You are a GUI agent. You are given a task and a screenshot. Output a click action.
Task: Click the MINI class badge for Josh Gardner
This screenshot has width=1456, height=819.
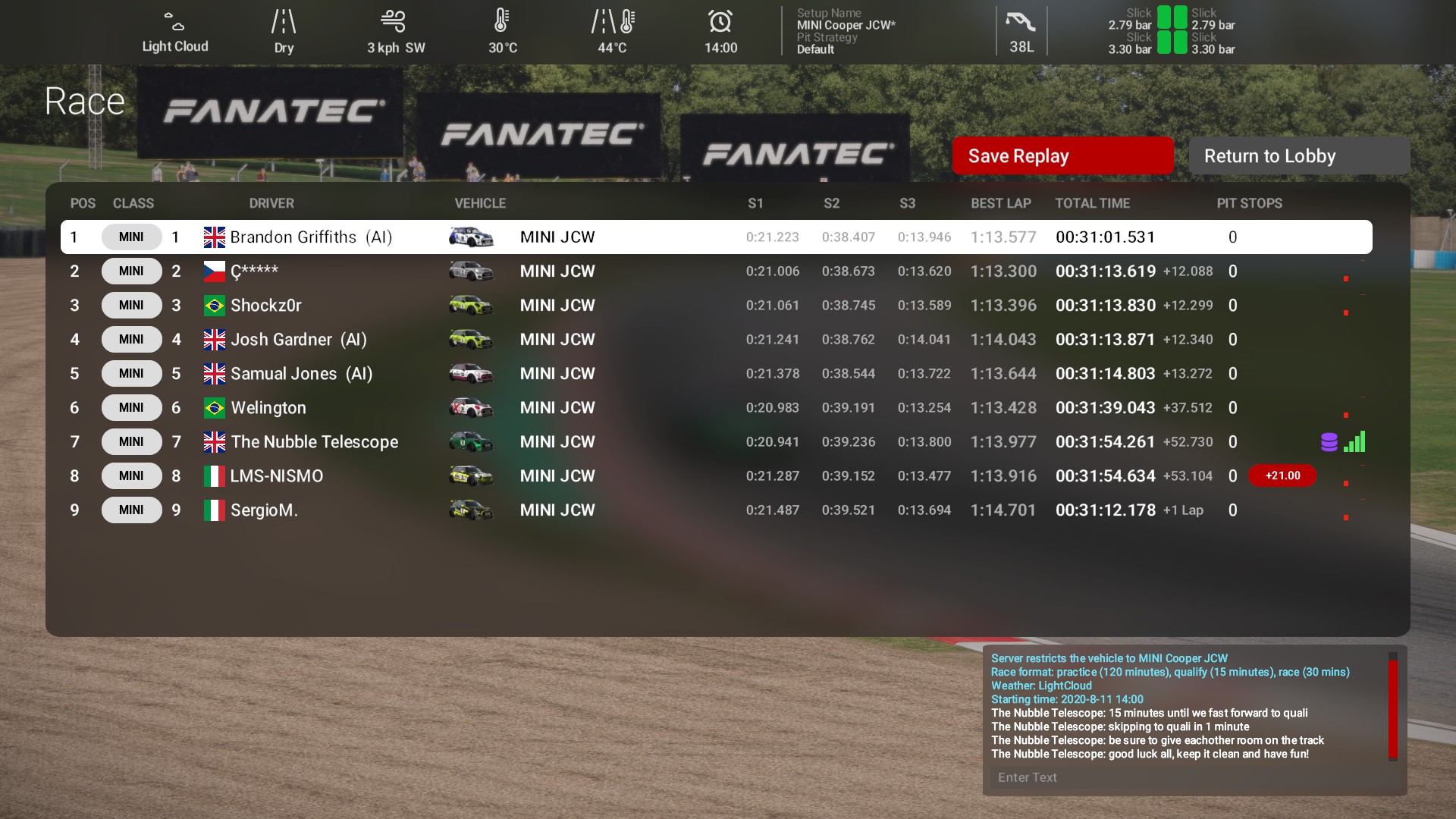point(131,339)
